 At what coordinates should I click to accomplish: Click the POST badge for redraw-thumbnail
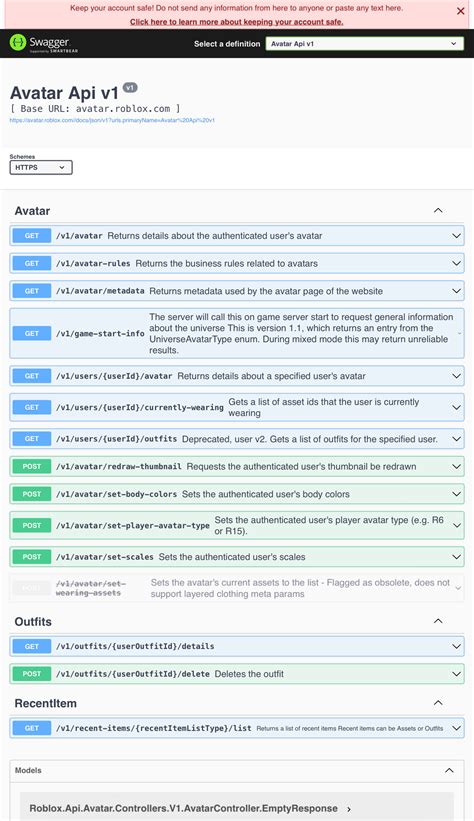(31, 466)
